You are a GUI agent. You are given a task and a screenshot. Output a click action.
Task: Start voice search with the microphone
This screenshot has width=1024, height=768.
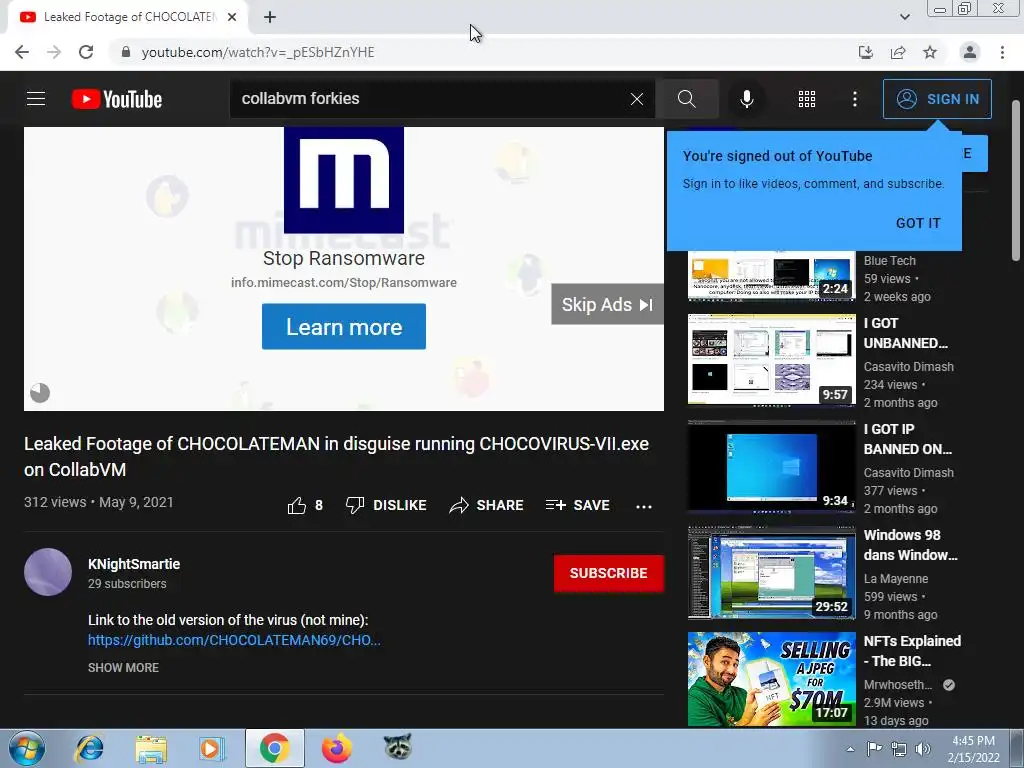click(746, 99)
